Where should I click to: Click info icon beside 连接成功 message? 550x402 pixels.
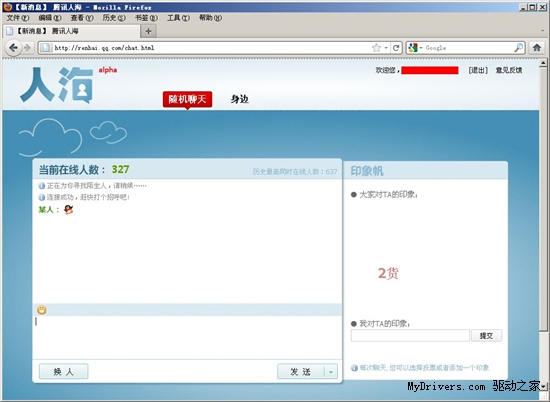click(x=41, y=197)
